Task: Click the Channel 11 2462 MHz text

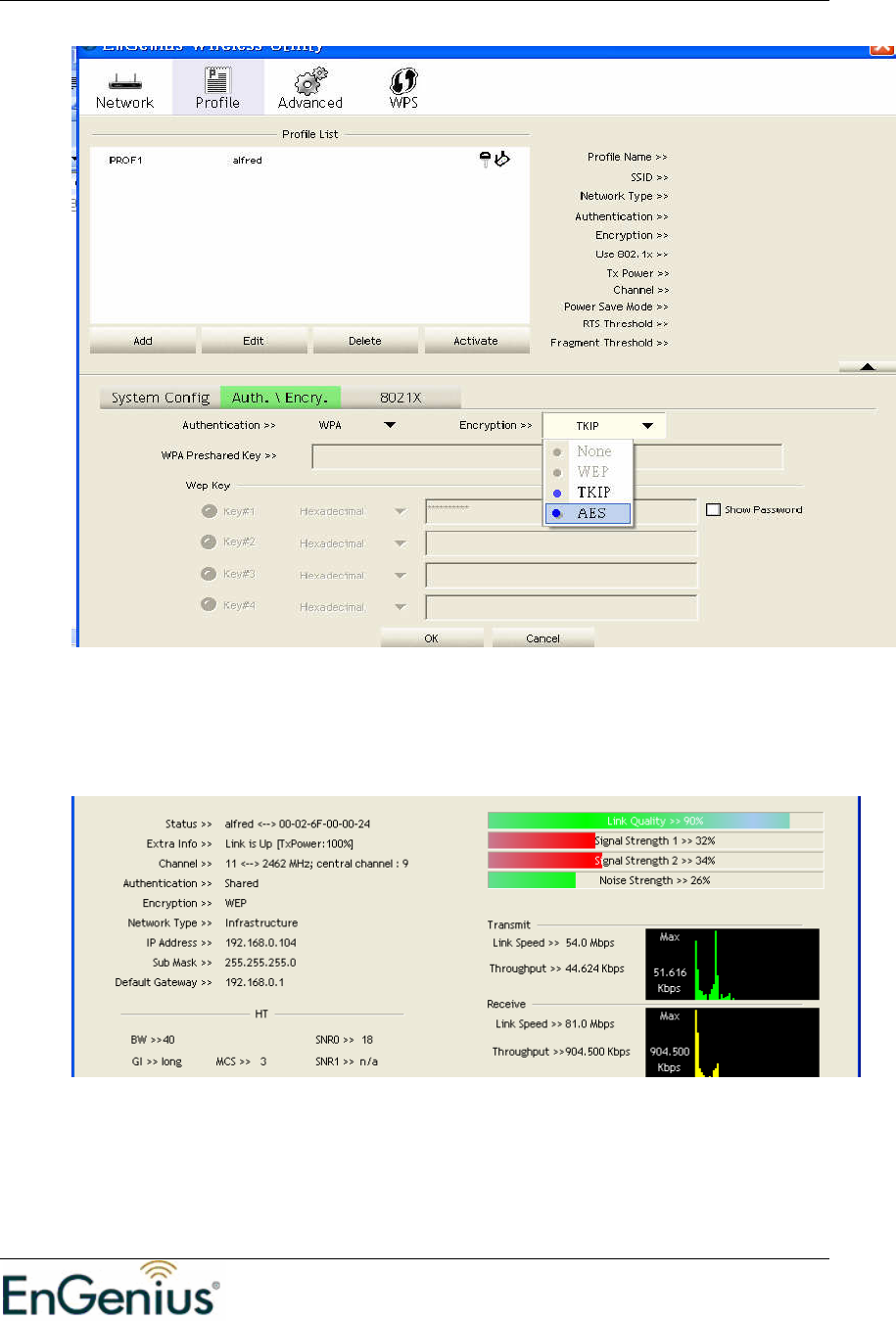Action: (x=316, y=864)
